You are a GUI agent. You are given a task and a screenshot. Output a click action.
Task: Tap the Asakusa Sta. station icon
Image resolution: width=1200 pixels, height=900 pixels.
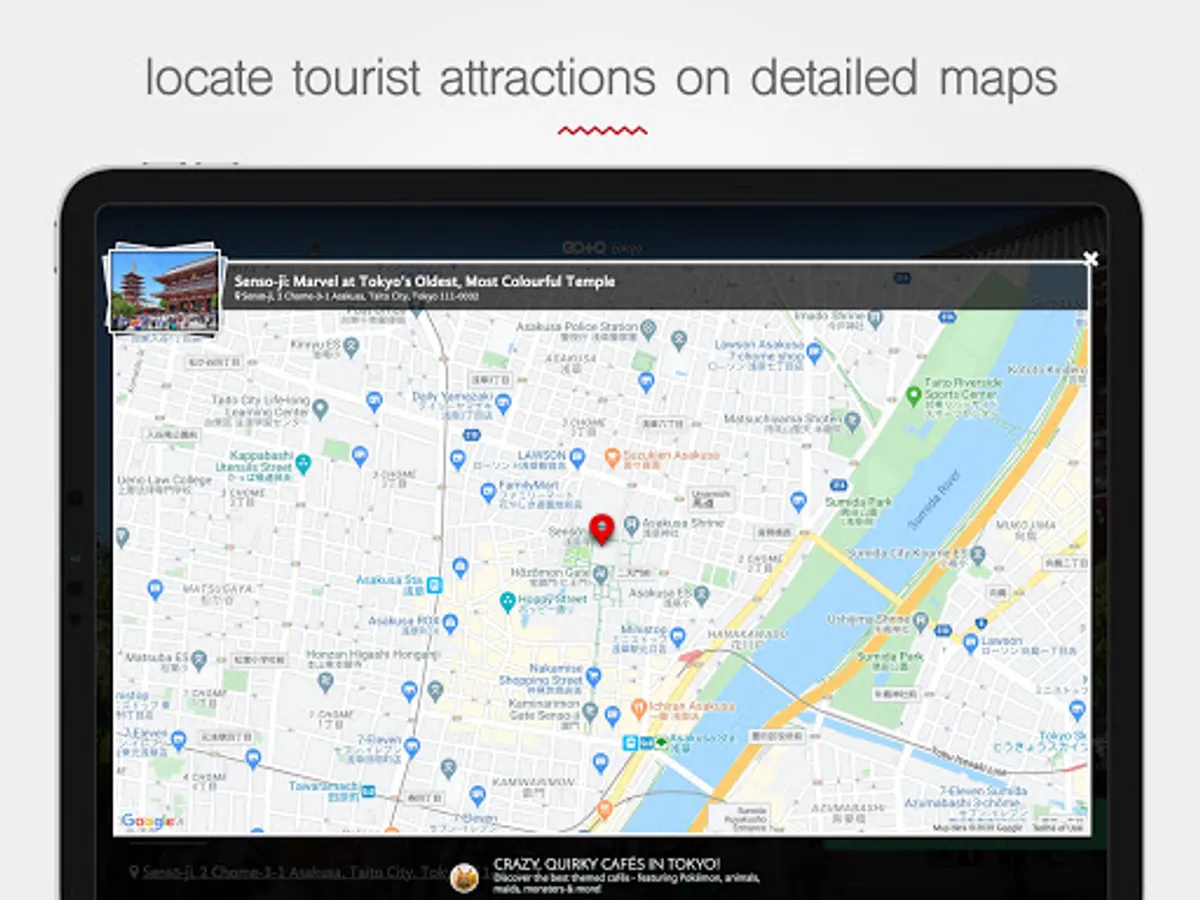[x=434, y=585]
